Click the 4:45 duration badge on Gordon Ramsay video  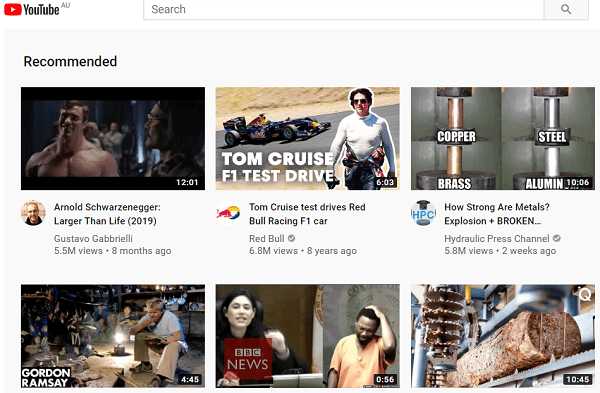pyautogui.click(x=190, y=379)
